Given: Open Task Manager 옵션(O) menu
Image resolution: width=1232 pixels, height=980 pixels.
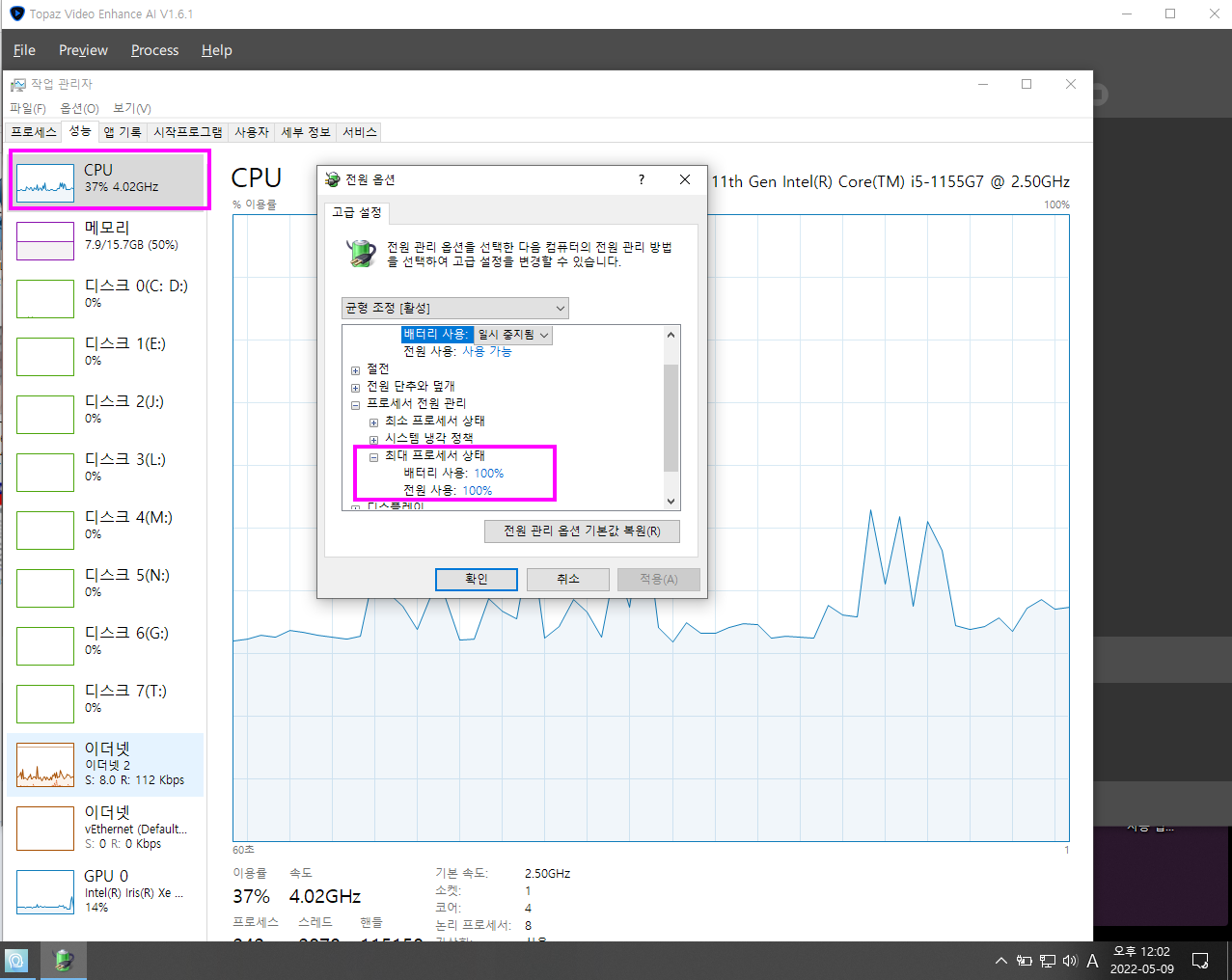Looking at the screenshot, I should click(x=79, y=108).
